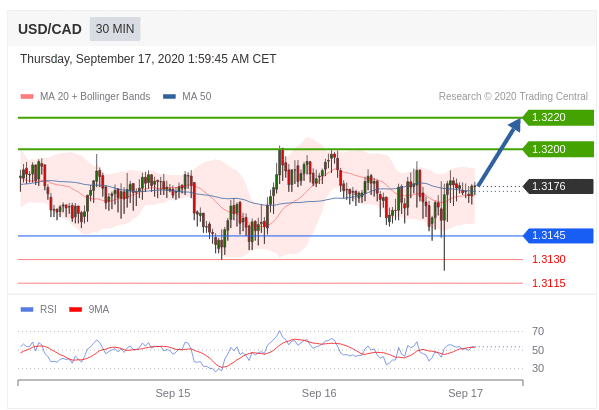
Task: Click the red 1.3115 support level label
Action: pos(549,284)
